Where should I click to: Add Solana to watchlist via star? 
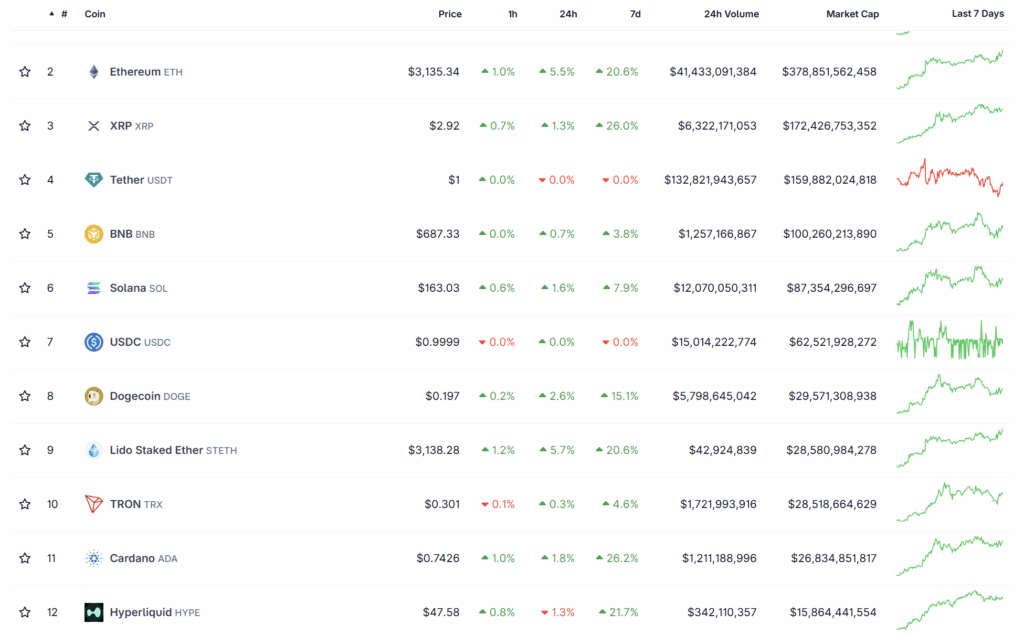[x=25, y=288]
